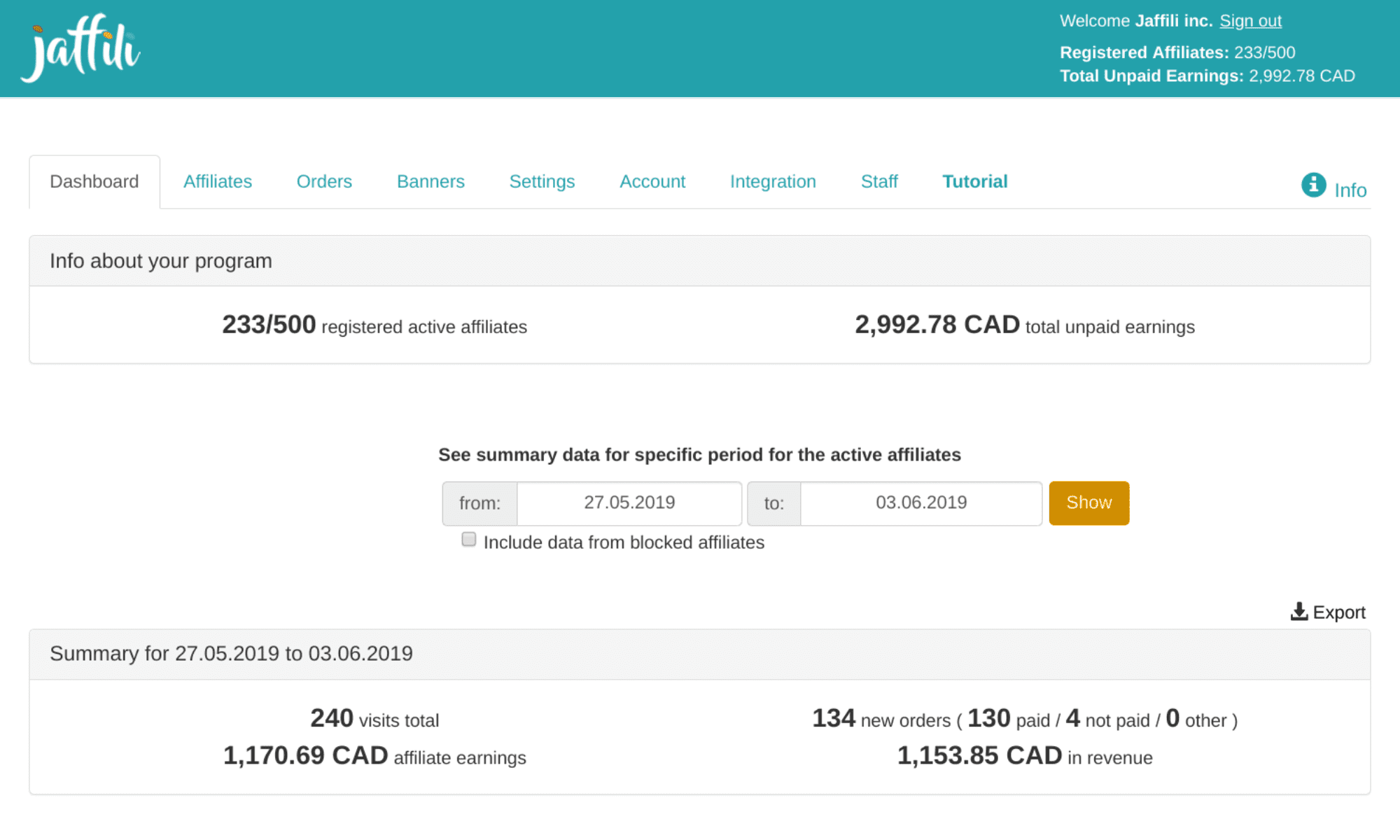Click the Export download icon
The height and width of the screenshot is (840, 1400).
click(1298, 612)
